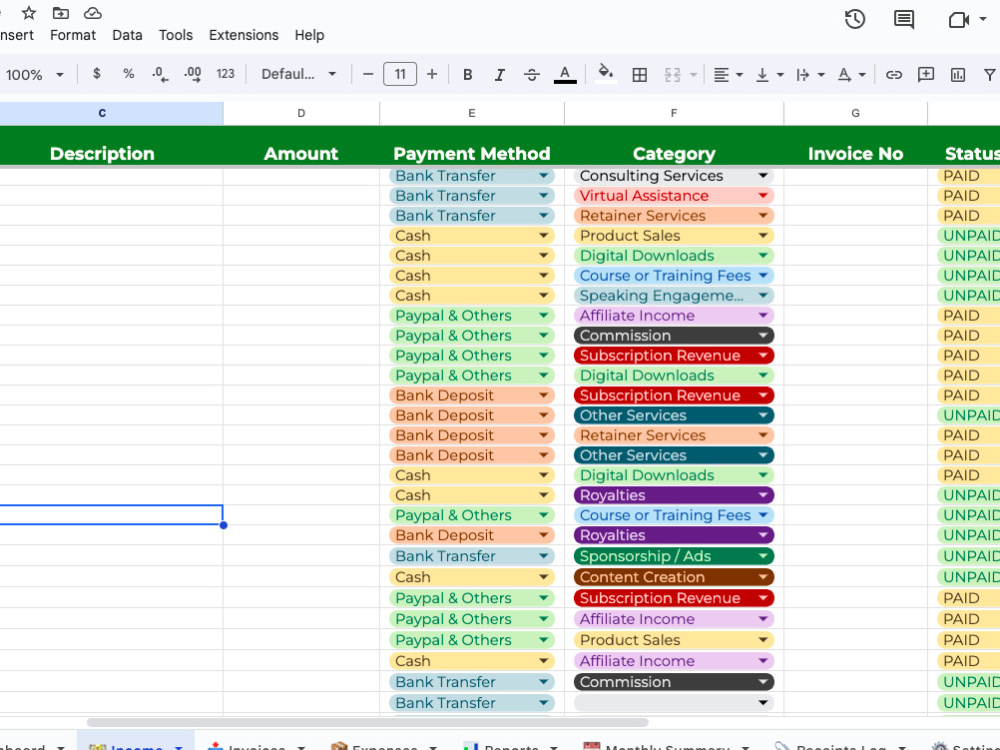This screenshot has width=1000, height=750.
Task: Open version history clock icon
Action: pos(855,19)
